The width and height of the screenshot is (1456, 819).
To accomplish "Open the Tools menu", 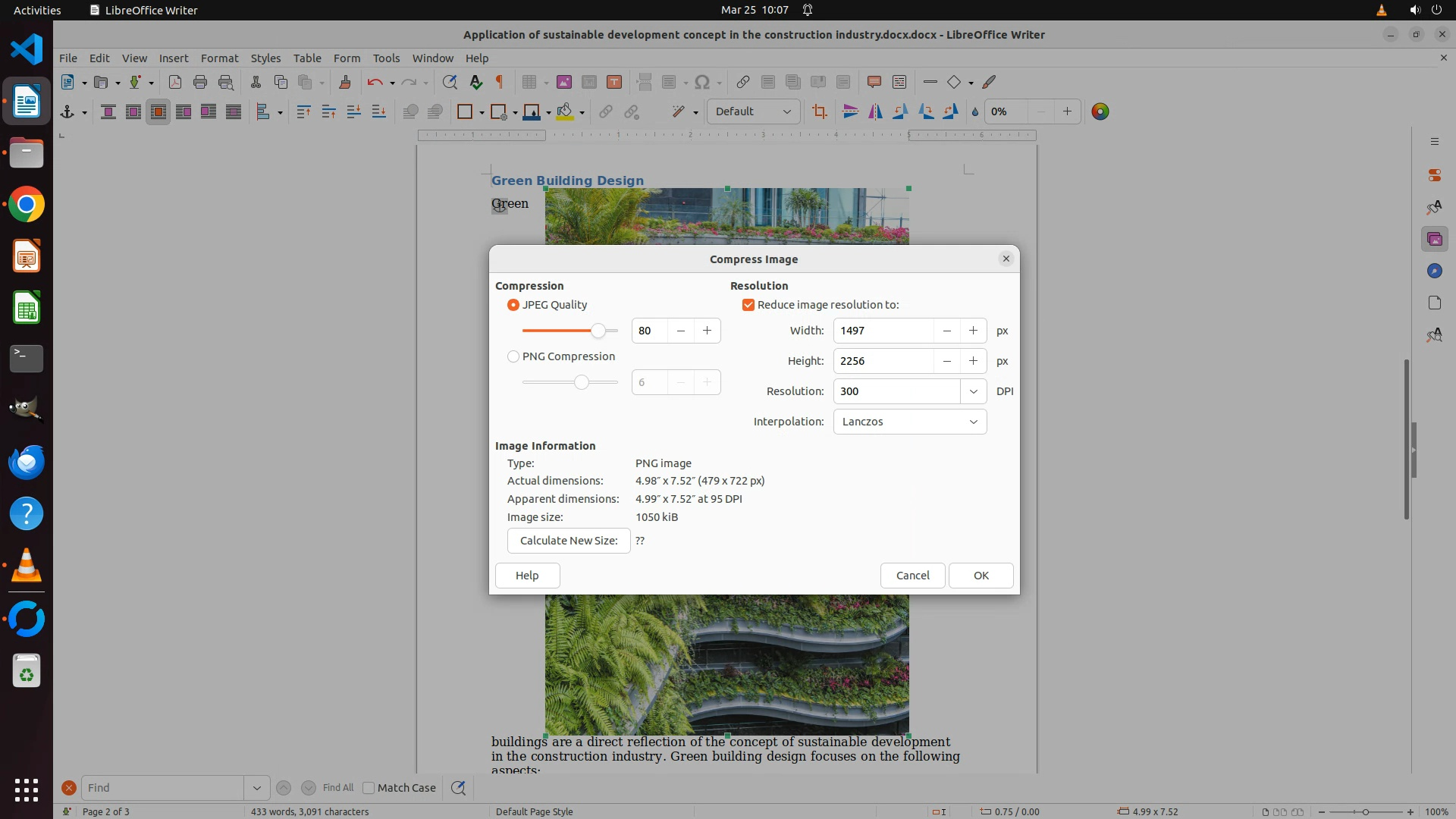I will [x=386, y=58].
